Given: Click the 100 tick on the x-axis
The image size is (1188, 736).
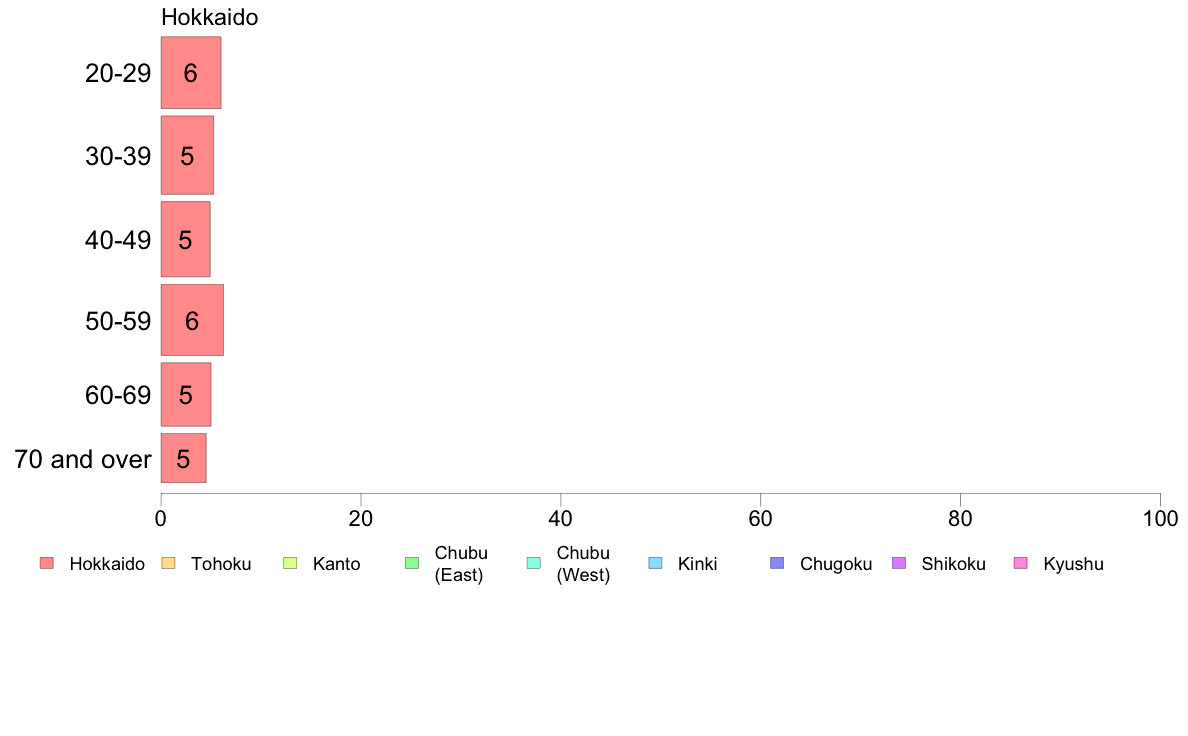Looking at the screenshot, I should coord(1160,518).
